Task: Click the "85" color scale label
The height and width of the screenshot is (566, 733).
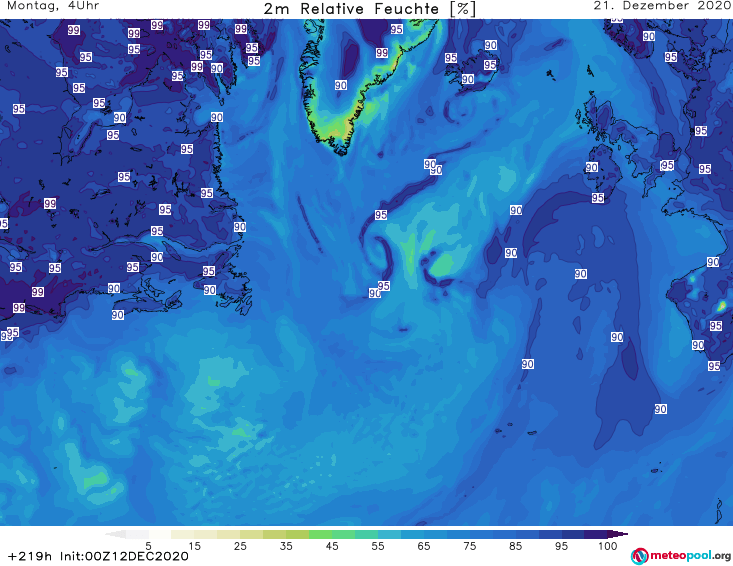Action: click(x=515, y=546)
